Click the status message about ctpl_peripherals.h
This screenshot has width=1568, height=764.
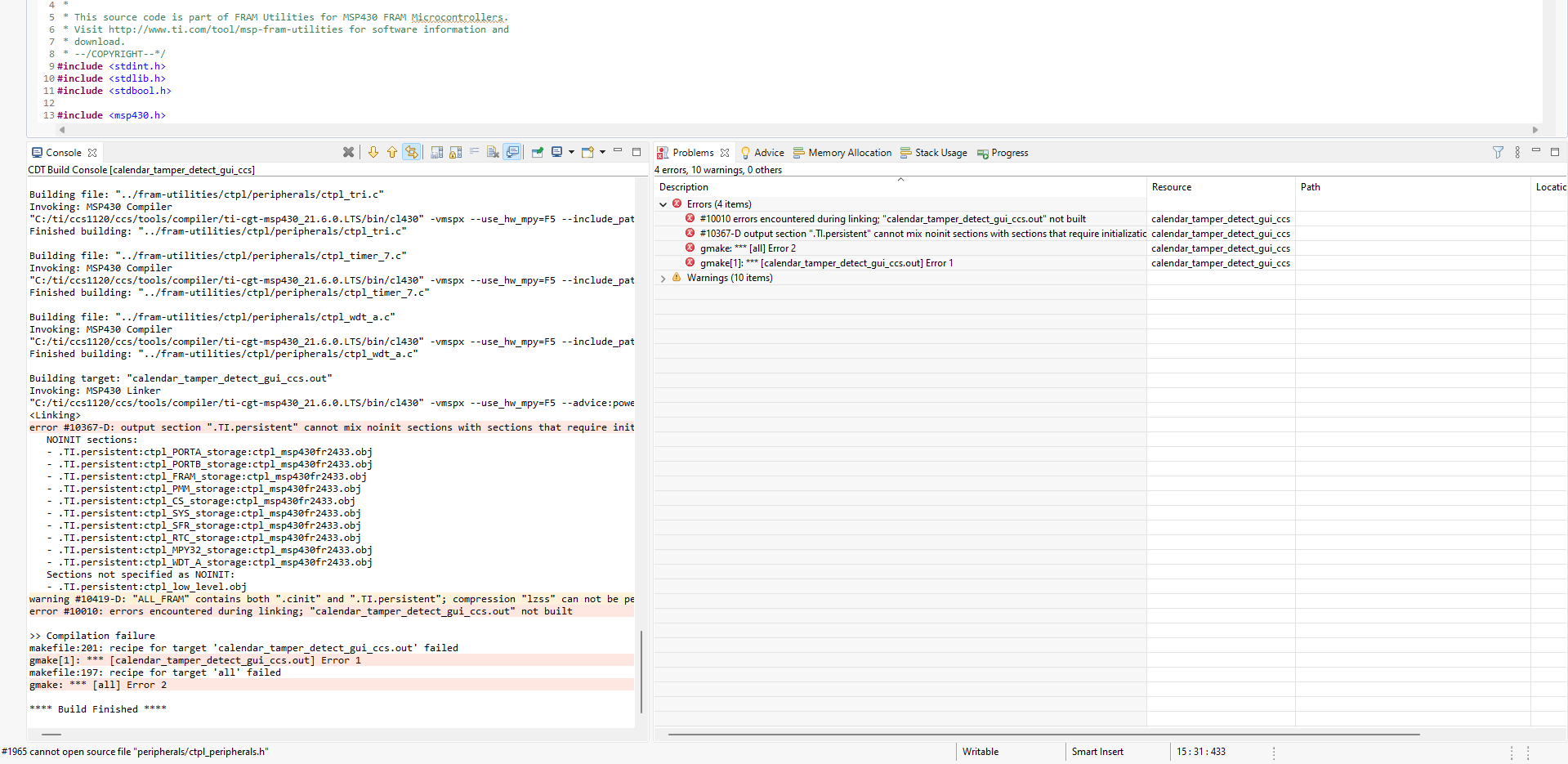pyautogui.click(x=135, y=752)
